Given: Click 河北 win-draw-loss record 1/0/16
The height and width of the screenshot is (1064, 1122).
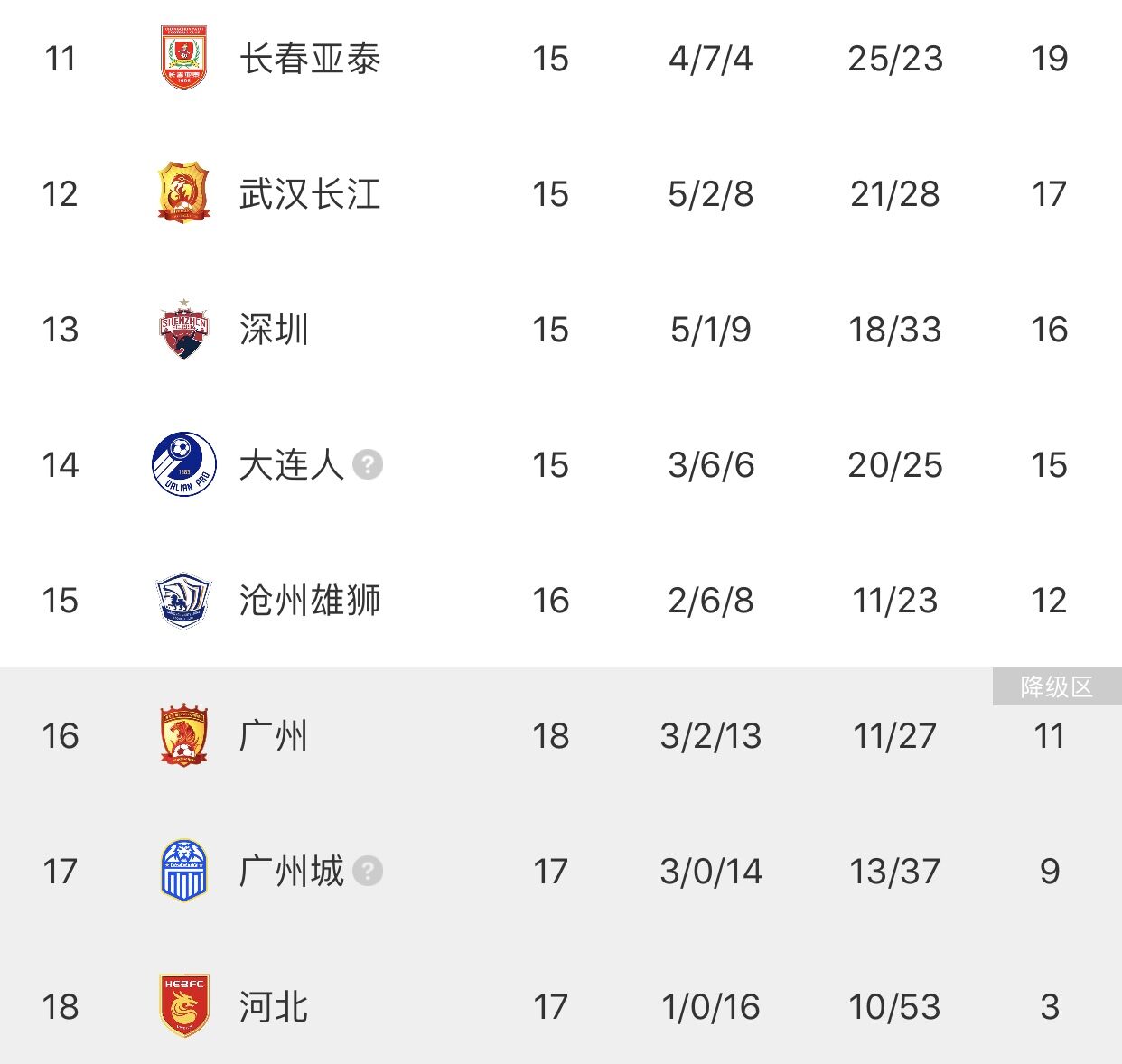Looking at the screenshot, I should tap(711, 1007).
